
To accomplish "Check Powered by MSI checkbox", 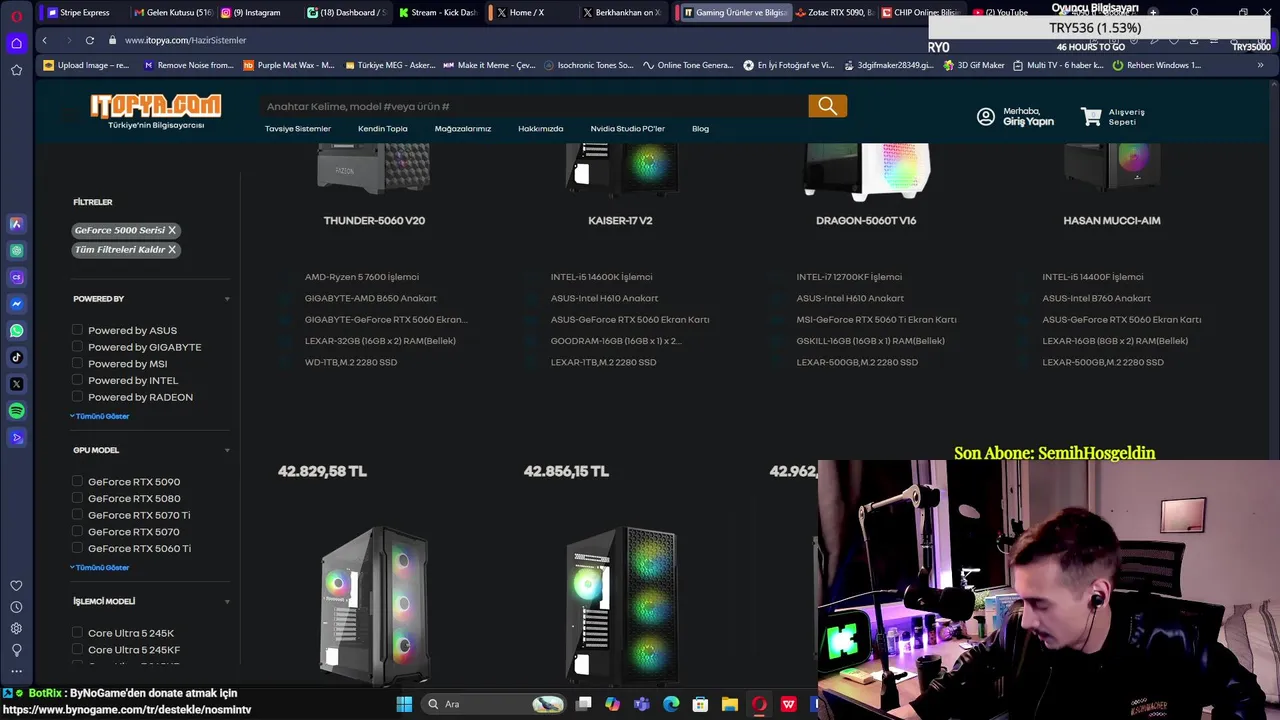I will (77, 364).
